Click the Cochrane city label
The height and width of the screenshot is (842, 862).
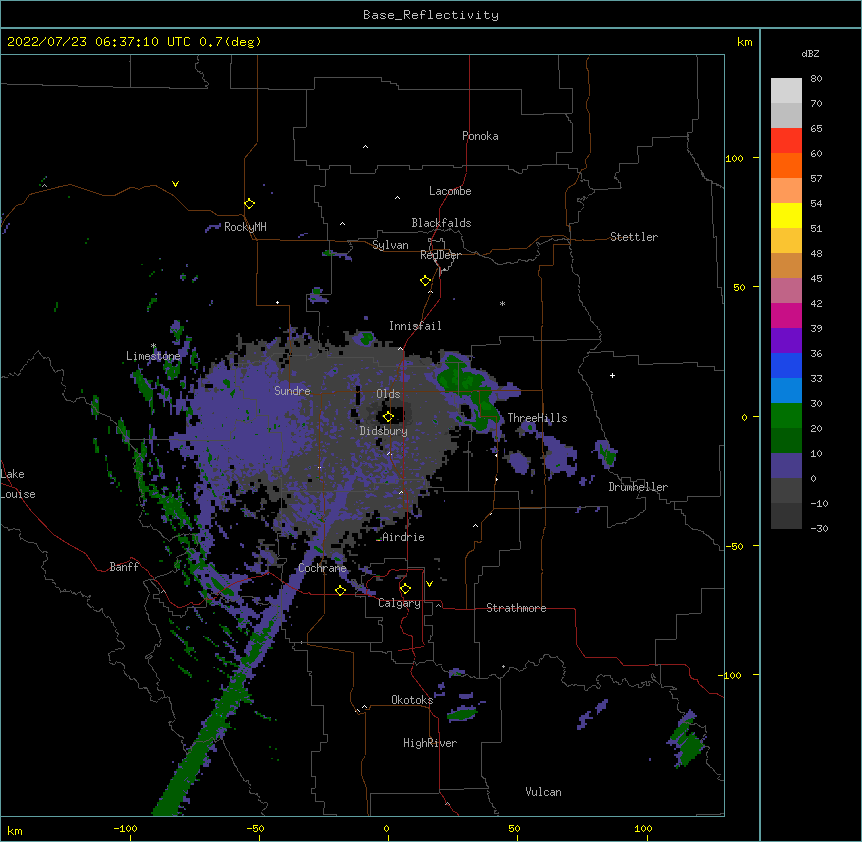pyautogui.click(x=323, y=568)
